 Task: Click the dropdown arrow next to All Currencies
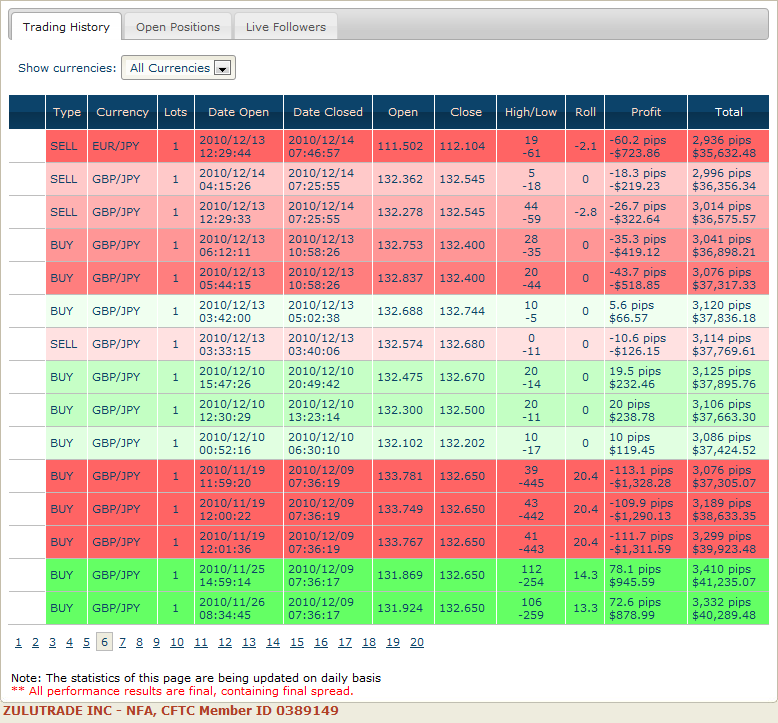click(222, 68)
